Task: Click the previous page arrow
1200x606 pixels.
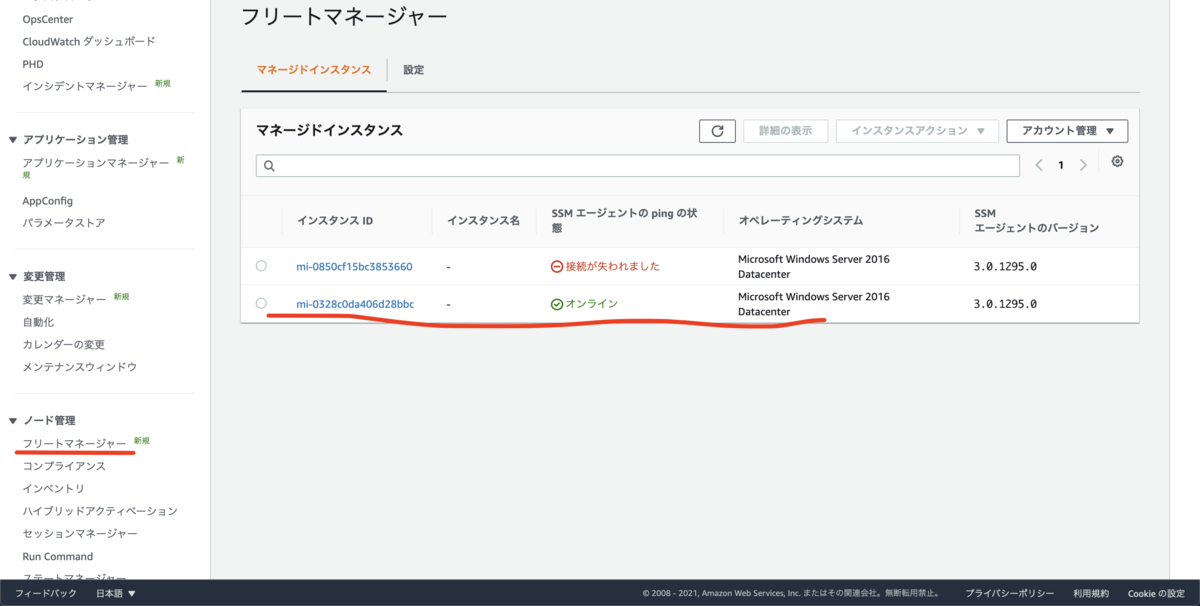Action: pyautogui.click(x=1039, y=164)
